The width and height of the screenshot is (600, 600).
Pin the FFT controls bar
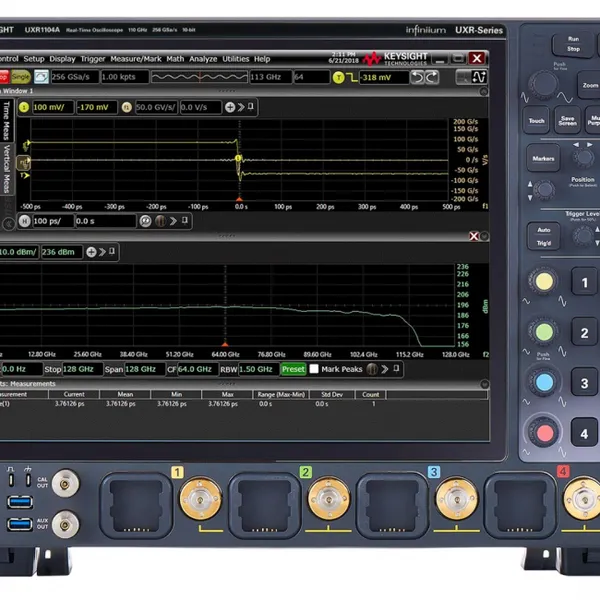pos(396,368)
